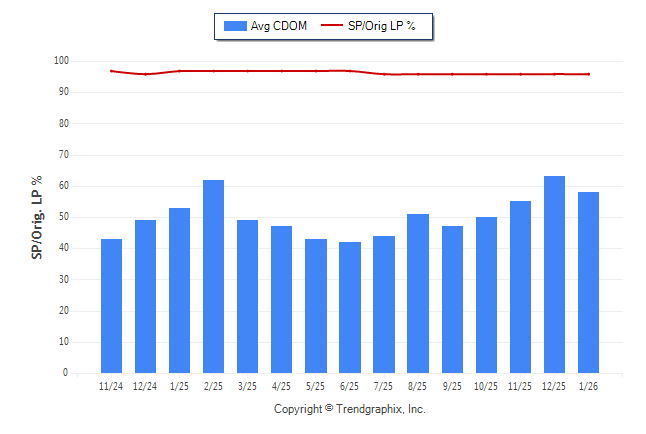
Task: Click the 9/25 x-axis date label
Action: (x=452, y=385)
